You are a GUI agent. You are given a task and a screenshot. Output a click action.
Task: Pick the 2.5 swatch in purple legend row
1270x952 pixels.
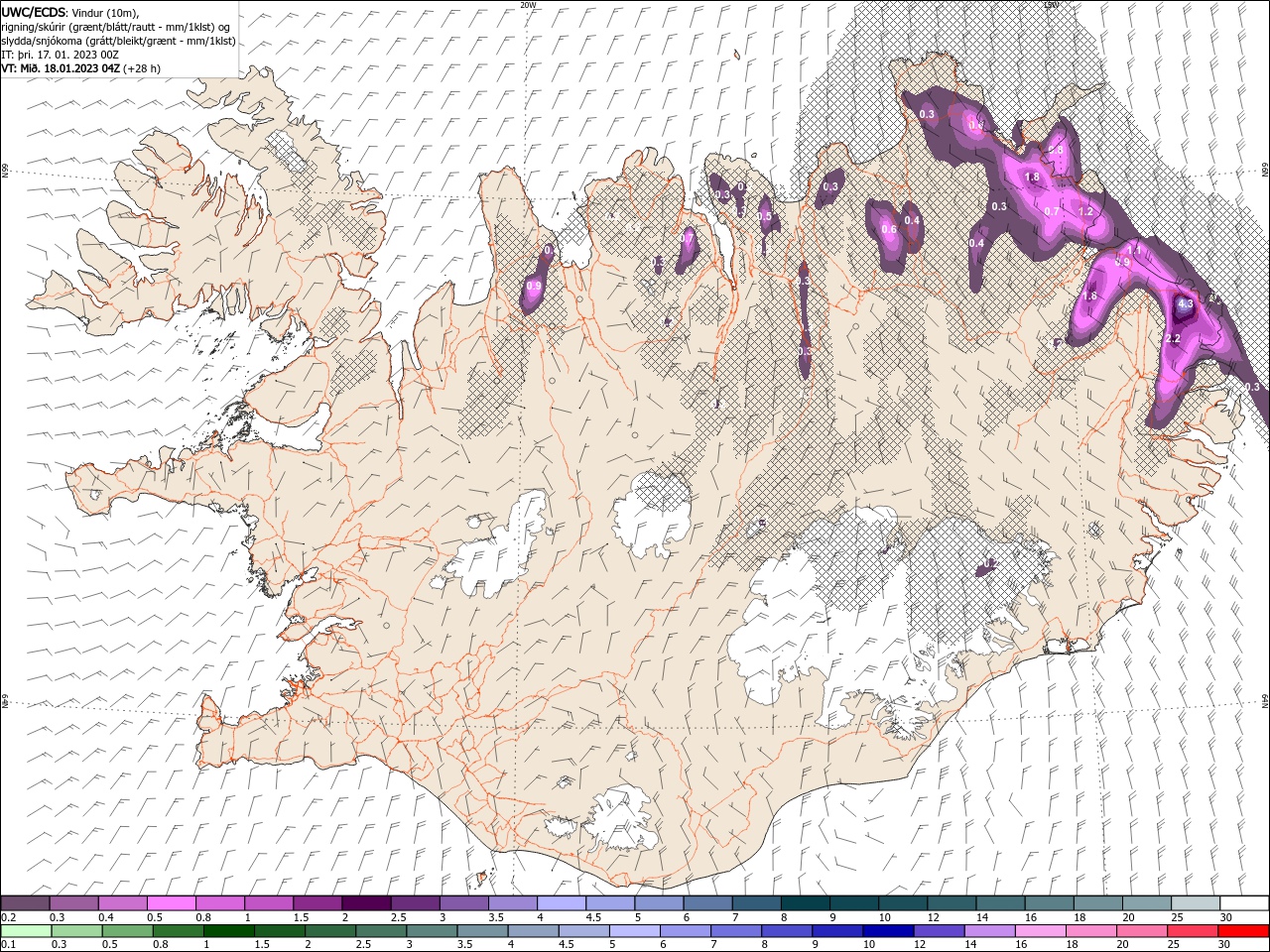415,903
